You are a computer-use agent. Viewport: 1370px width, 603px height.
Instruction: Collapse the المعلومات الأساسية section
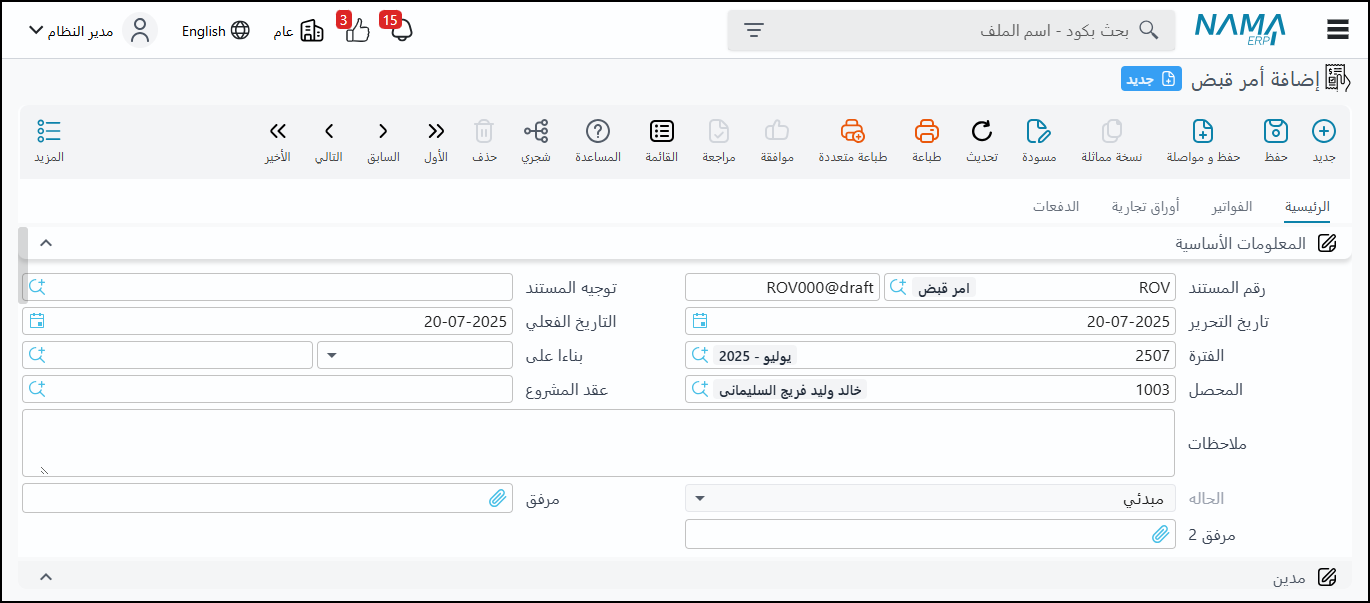point(45,243)
